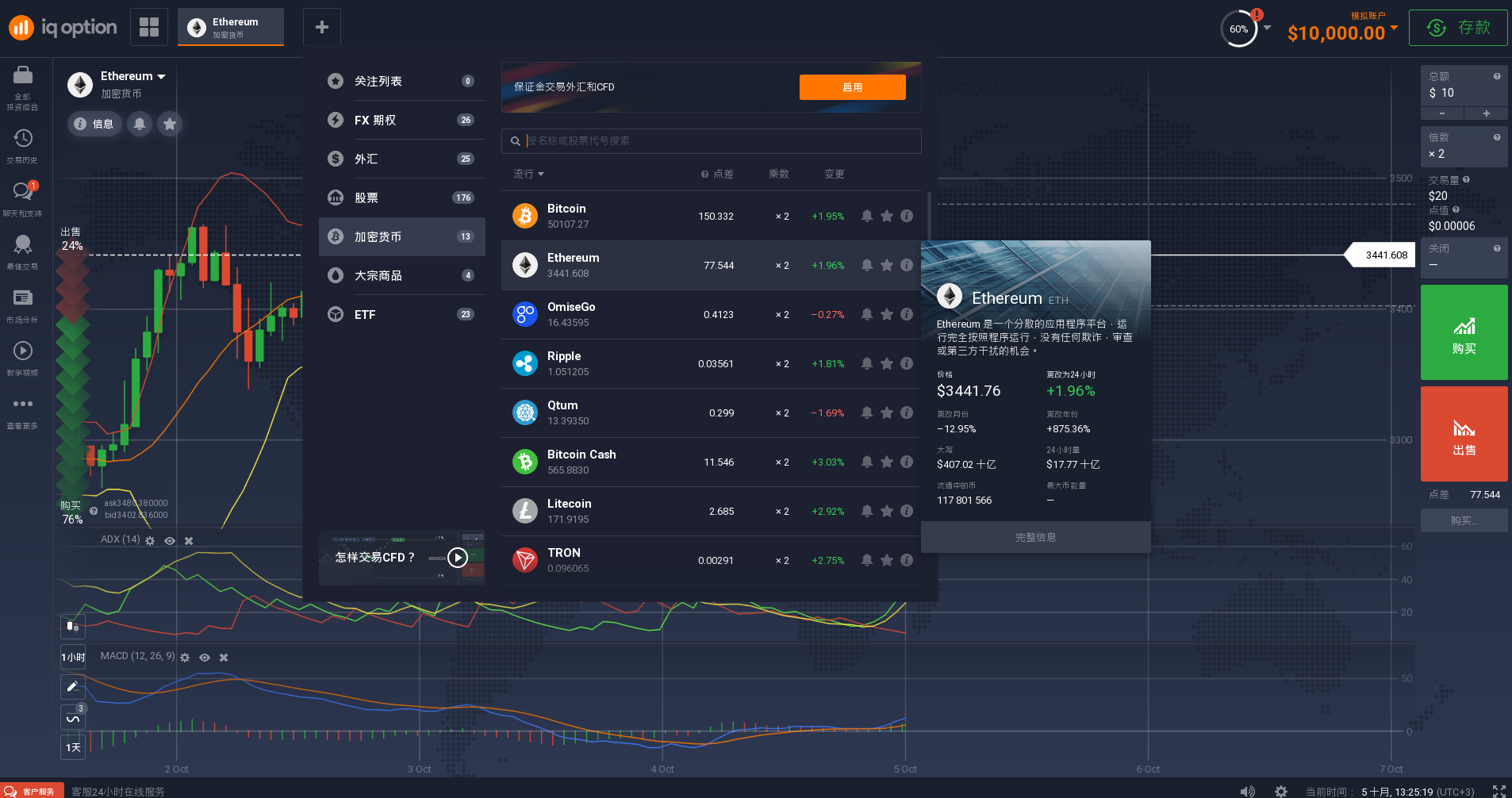Expand dropdown arrow next to 60% circle
Viewport: 1512px width, 798px height.
[x=1267, y=28]
